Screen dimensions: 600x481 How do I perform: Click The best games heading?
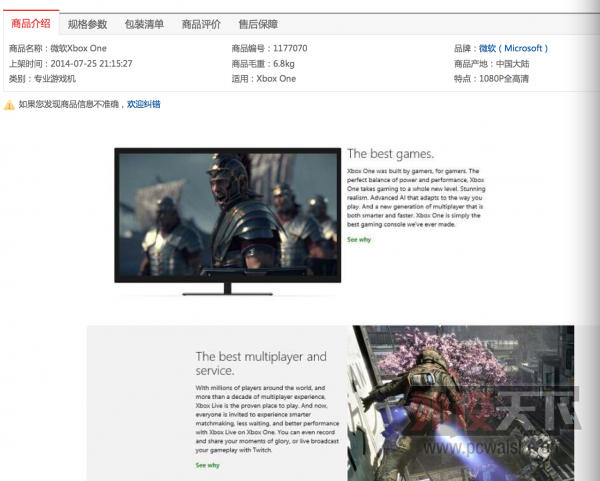click(x=391, y=154)
